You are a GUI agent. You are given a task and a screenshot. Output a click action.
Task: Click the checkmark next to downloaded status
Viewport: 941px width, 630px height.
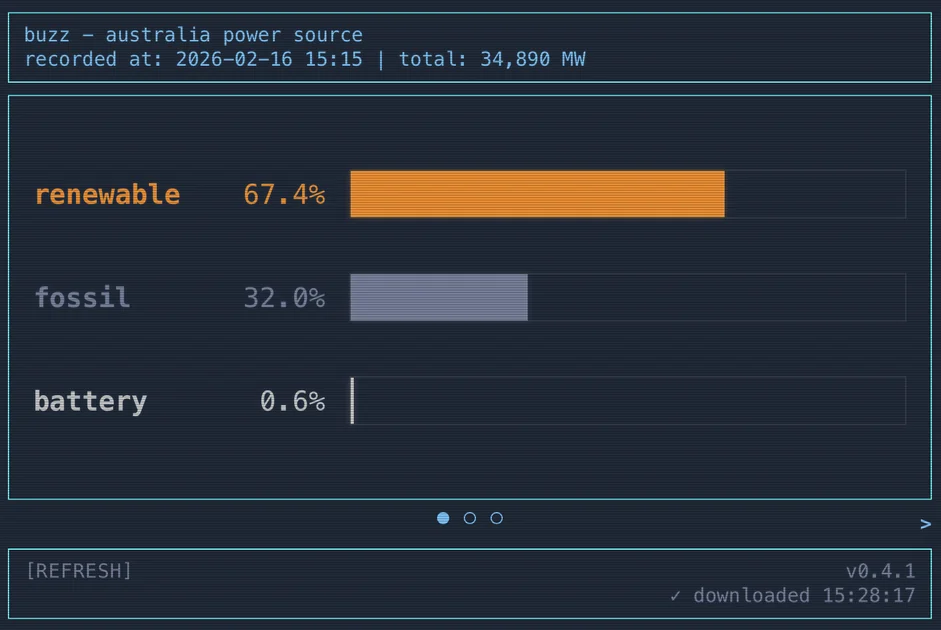tap(678, 595)
